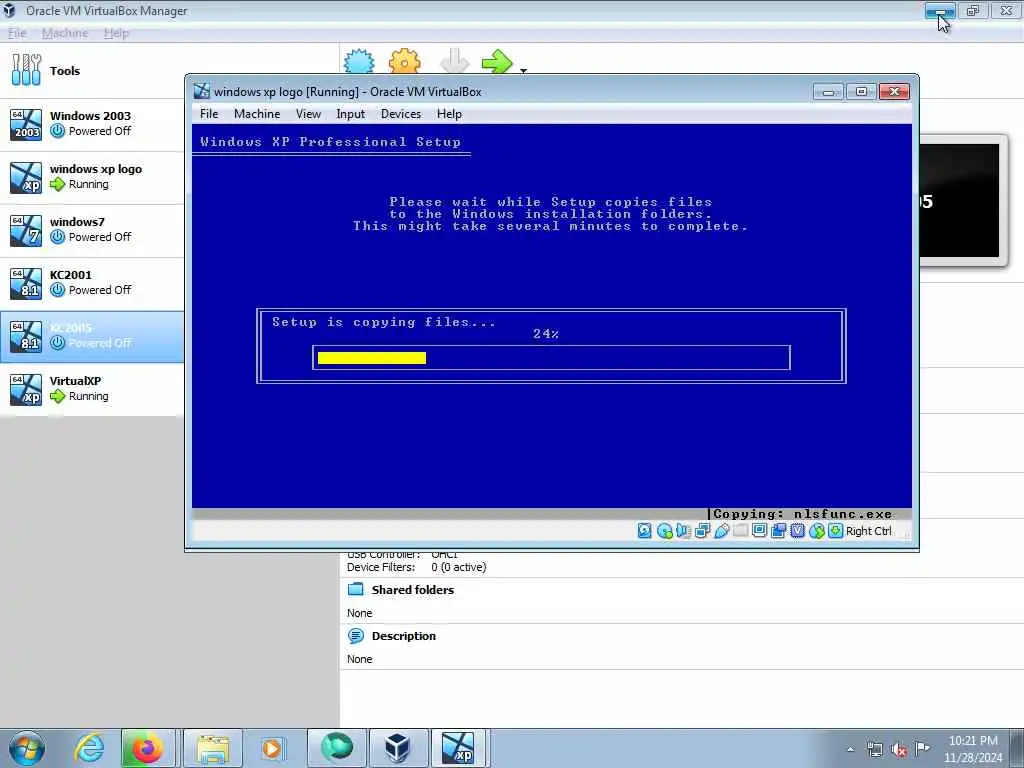Screen dimensions: 1024x768
Task: Click the VM window title bar icon
Action: (x=202, y=91)
